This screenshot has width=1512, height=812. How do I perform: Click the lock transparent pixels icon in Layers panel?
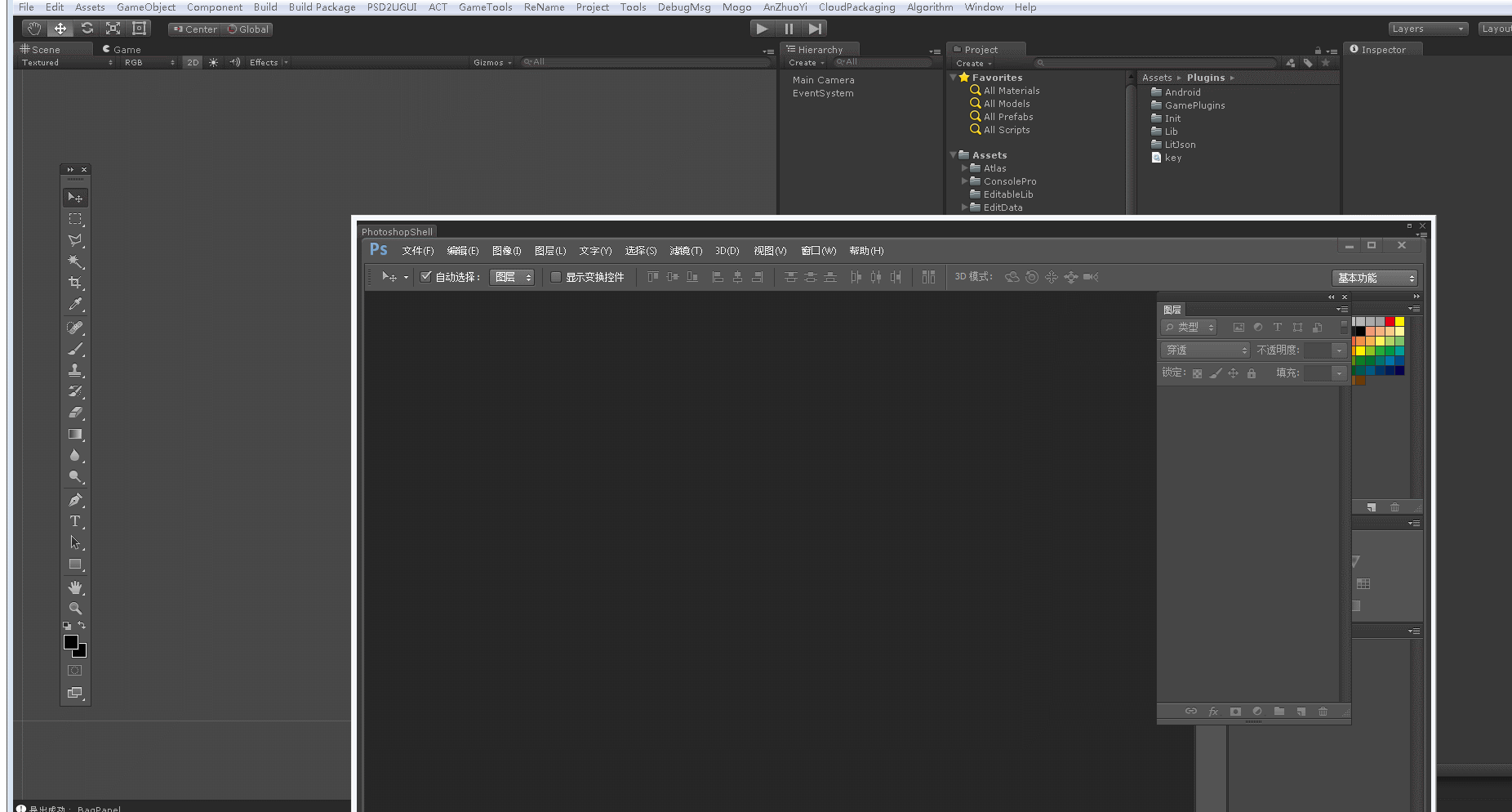(x=1197, y=373)
